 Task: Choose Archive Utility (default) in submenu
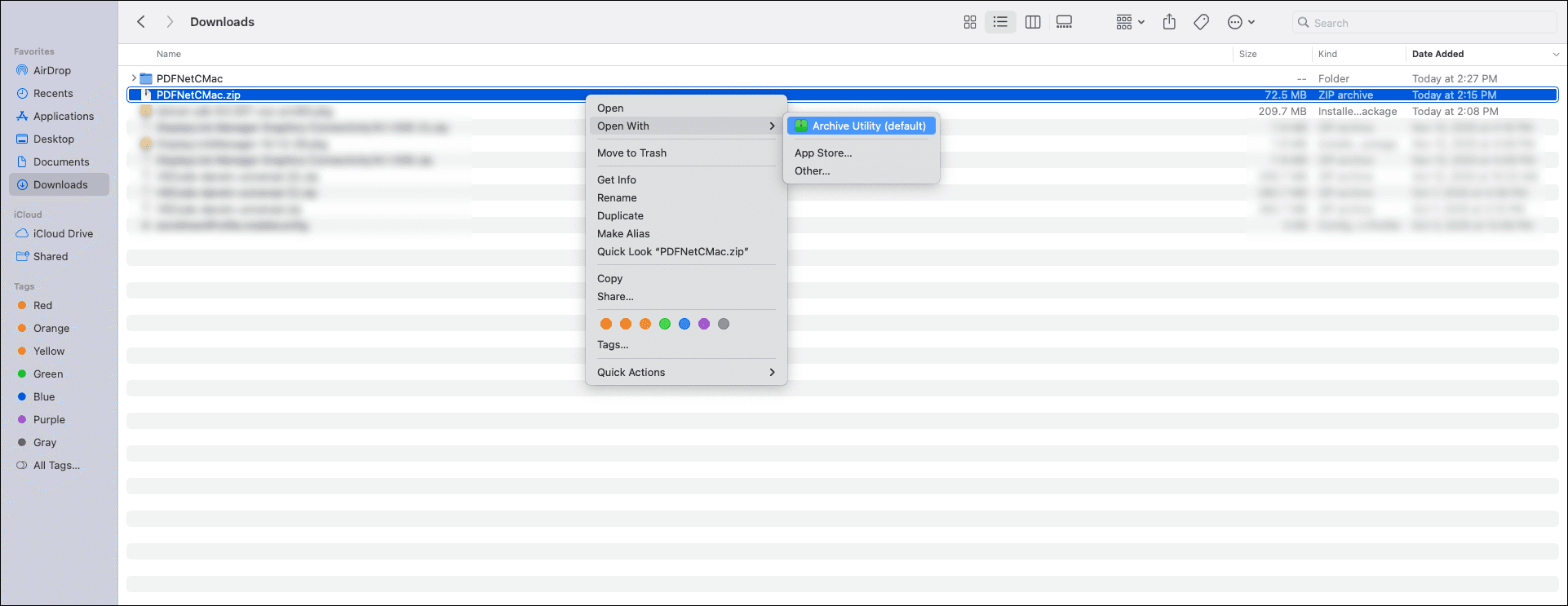click(x=861, y=126)
